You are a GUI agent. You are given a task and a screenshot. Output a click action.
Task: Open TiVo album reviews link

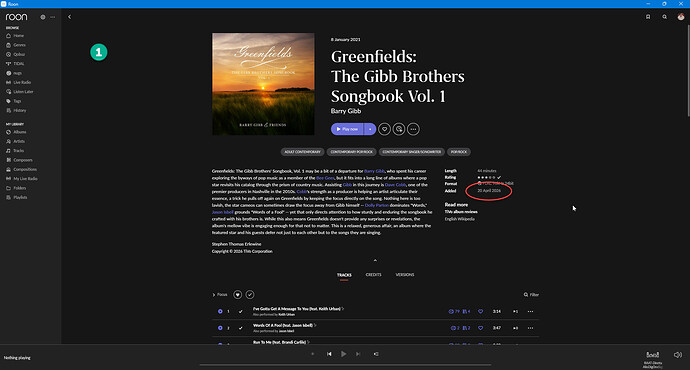pos(461,212)
